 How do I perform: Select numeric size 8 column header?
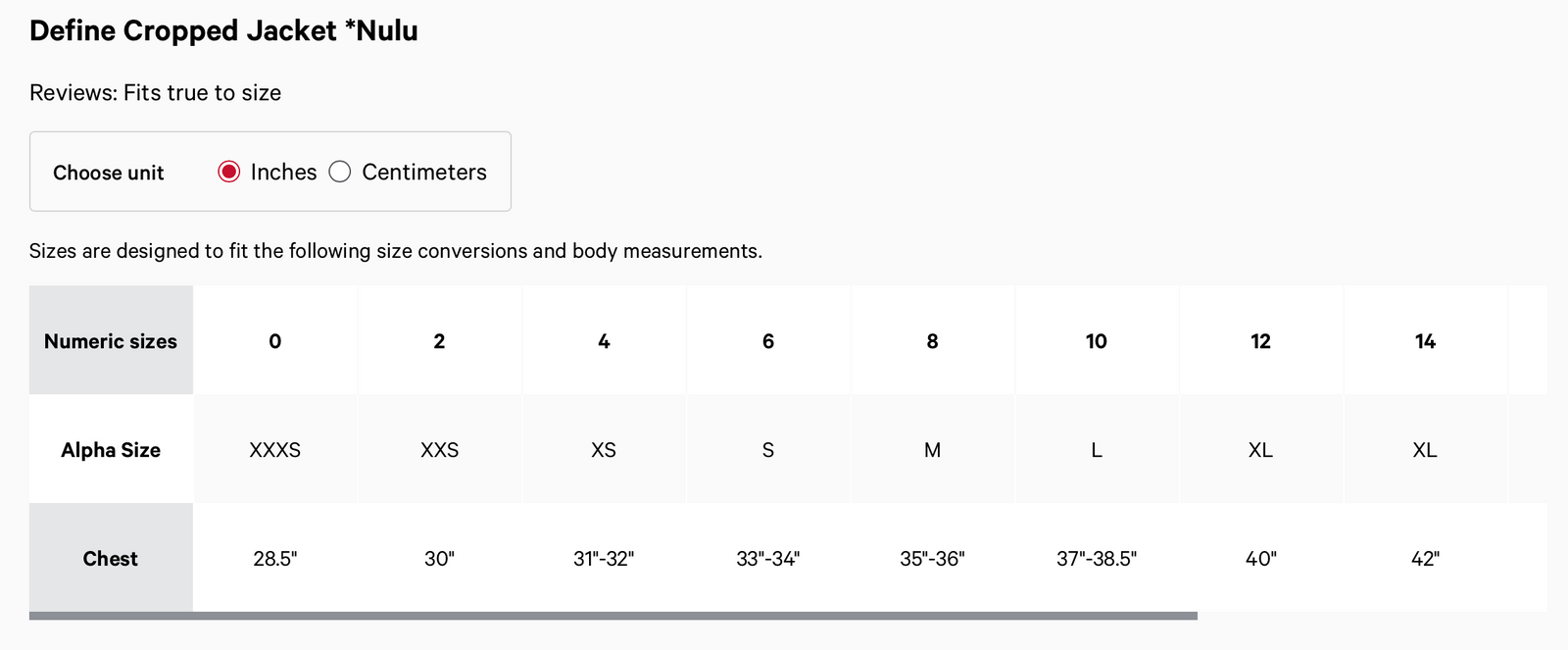tap(932, 341)
